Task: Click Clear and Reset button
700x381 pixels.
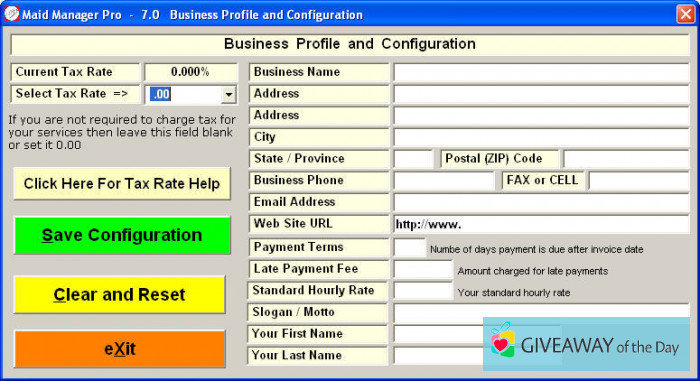Action: pos(119,295)
